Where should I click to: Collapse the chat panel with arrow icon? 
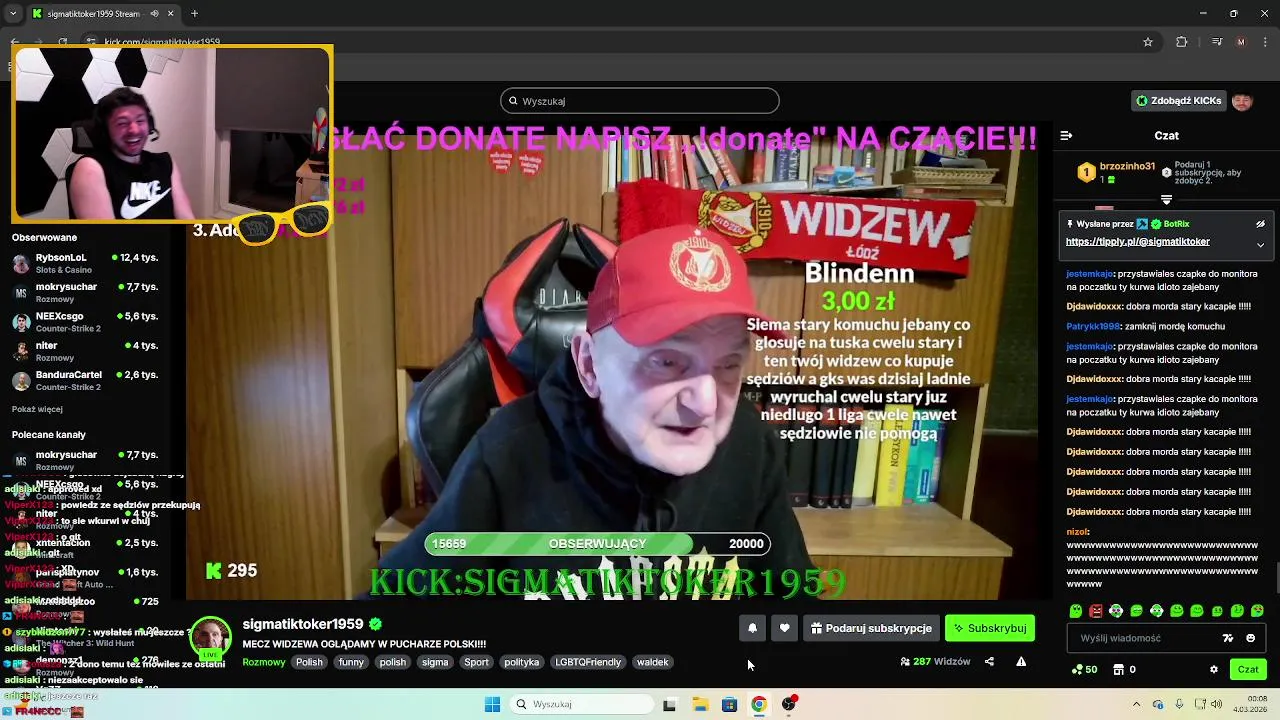point(1066,135)
